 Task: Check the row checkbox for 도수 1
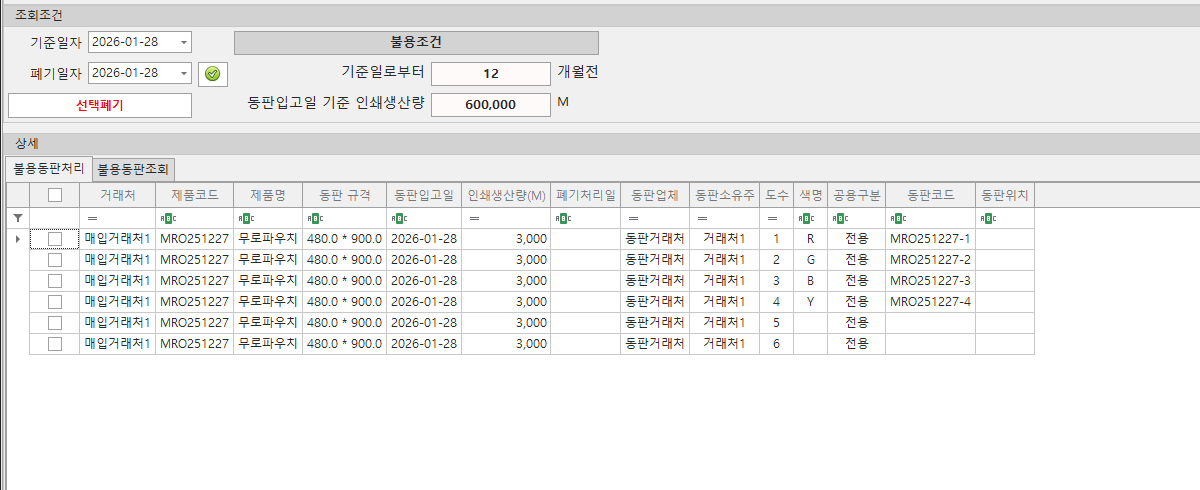55,239
